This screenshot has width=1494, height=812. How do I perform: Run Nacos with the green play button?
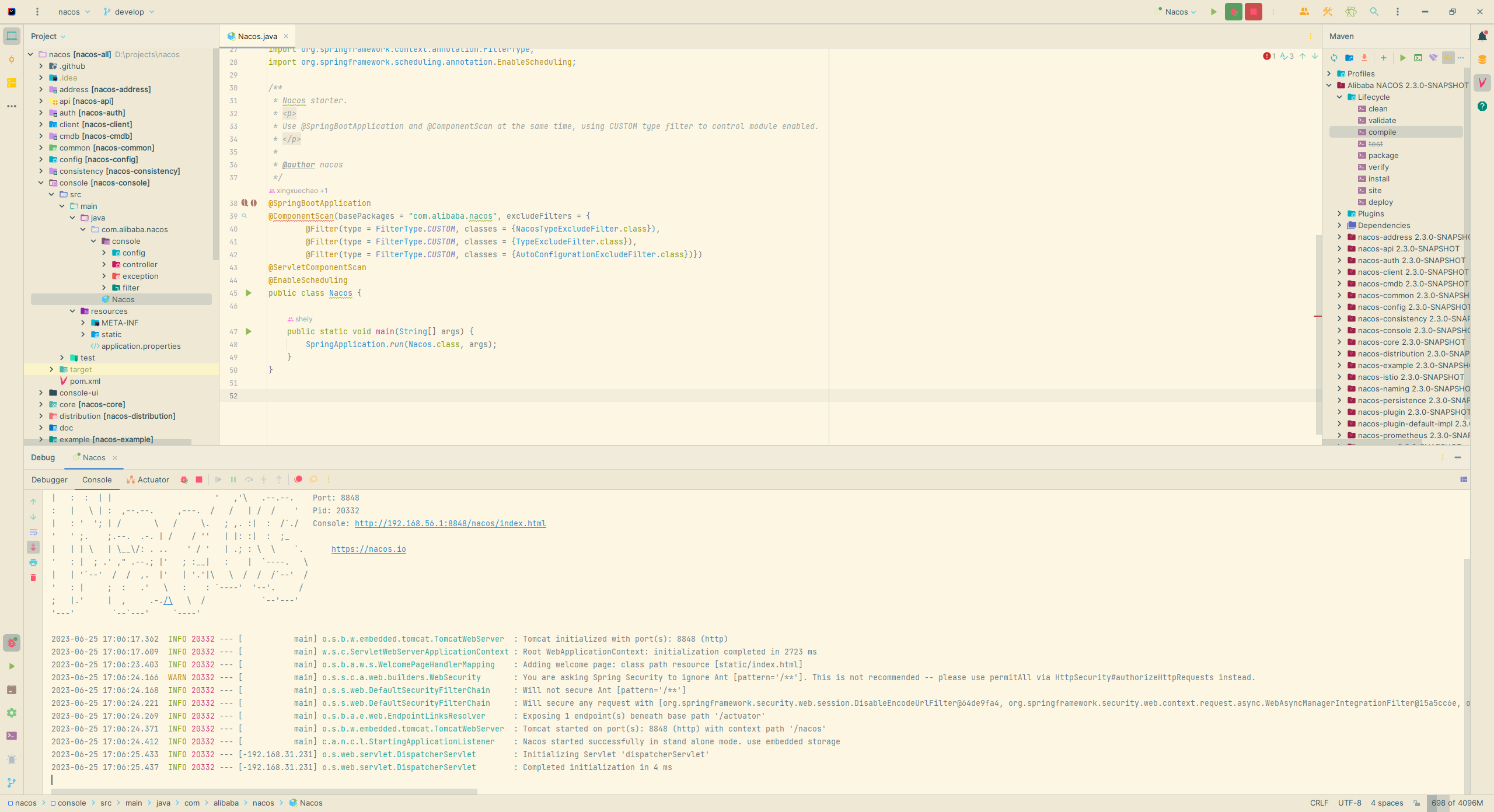(x=1213, y=12)
